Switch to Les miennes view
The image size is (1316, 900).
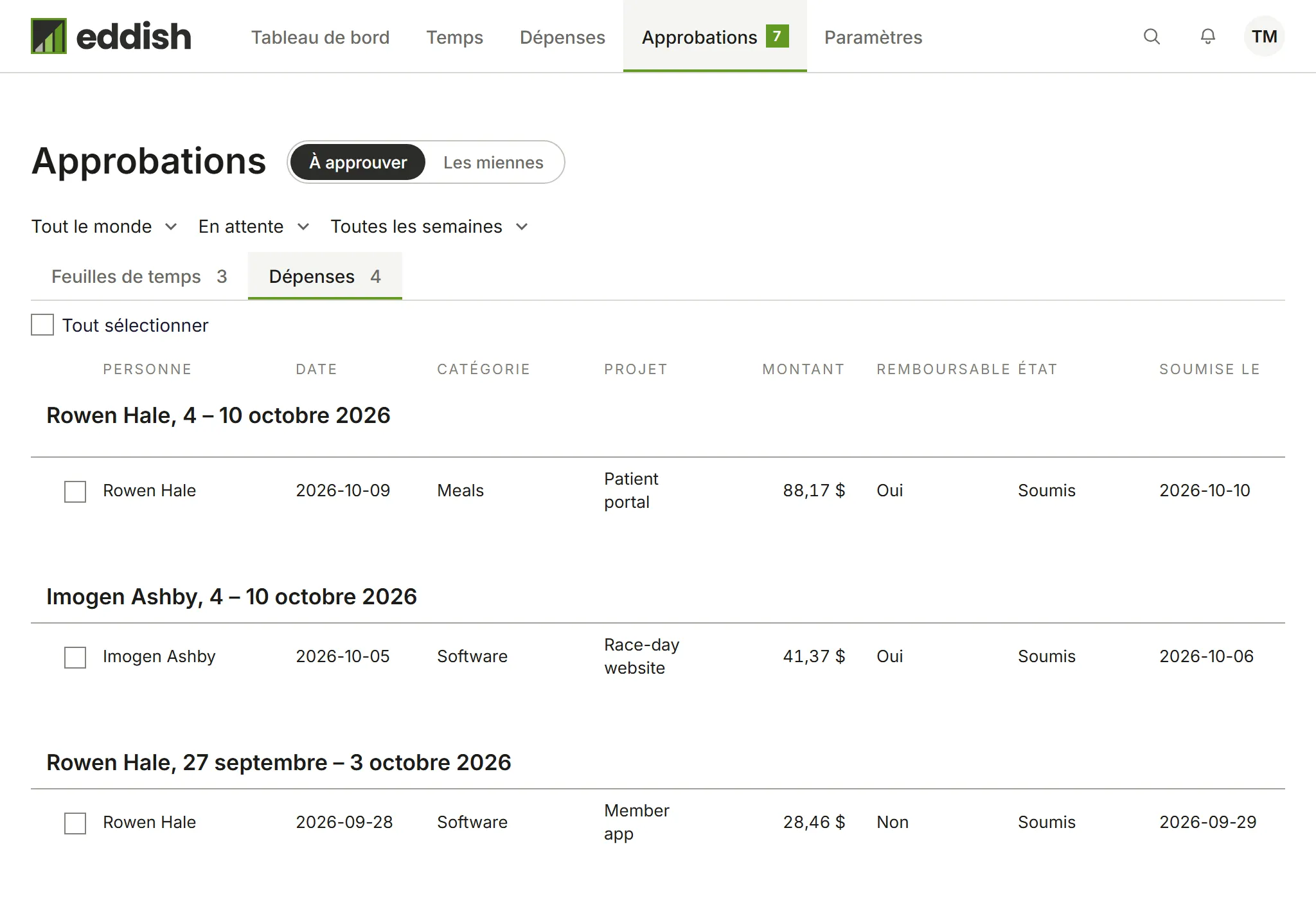(x=493, y=162)
